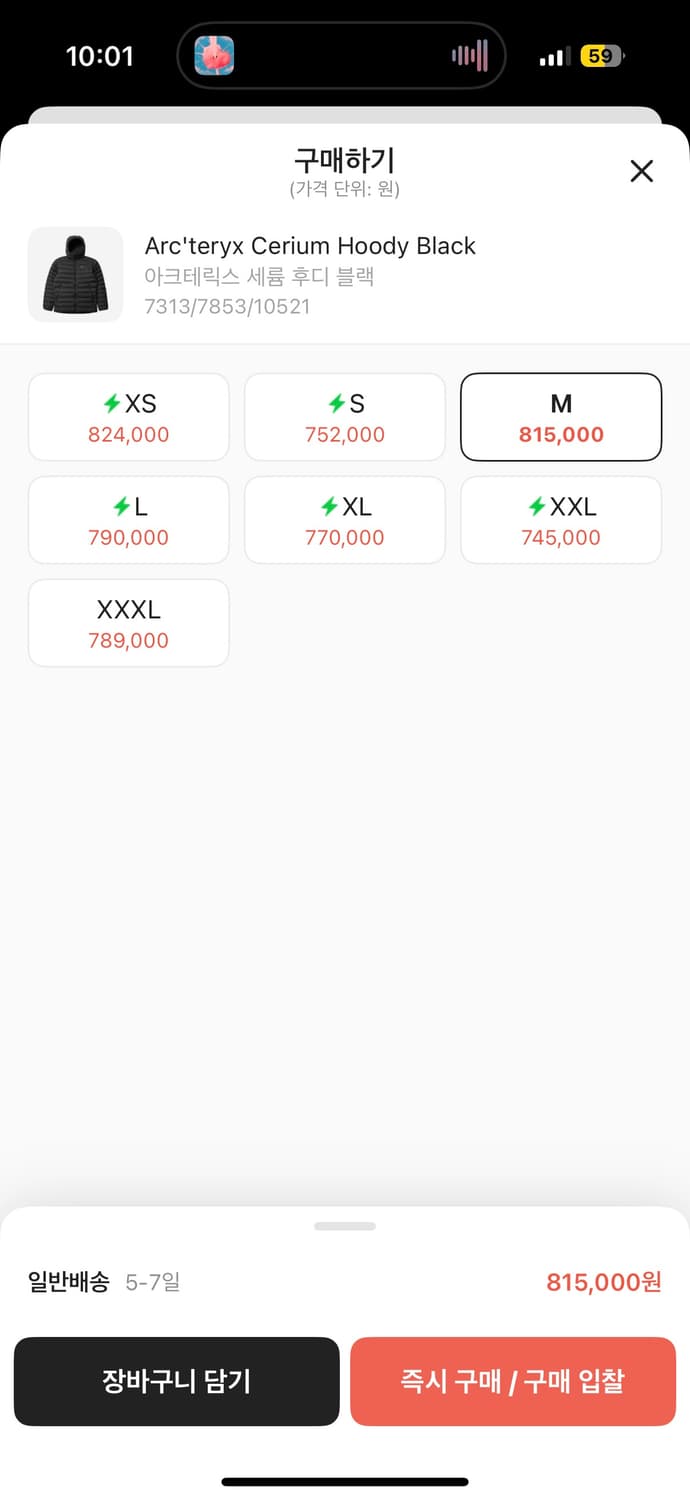The image size is (690, 1500).
Task: Tap the lightning icon beside XL
Action: click(329, 507)
